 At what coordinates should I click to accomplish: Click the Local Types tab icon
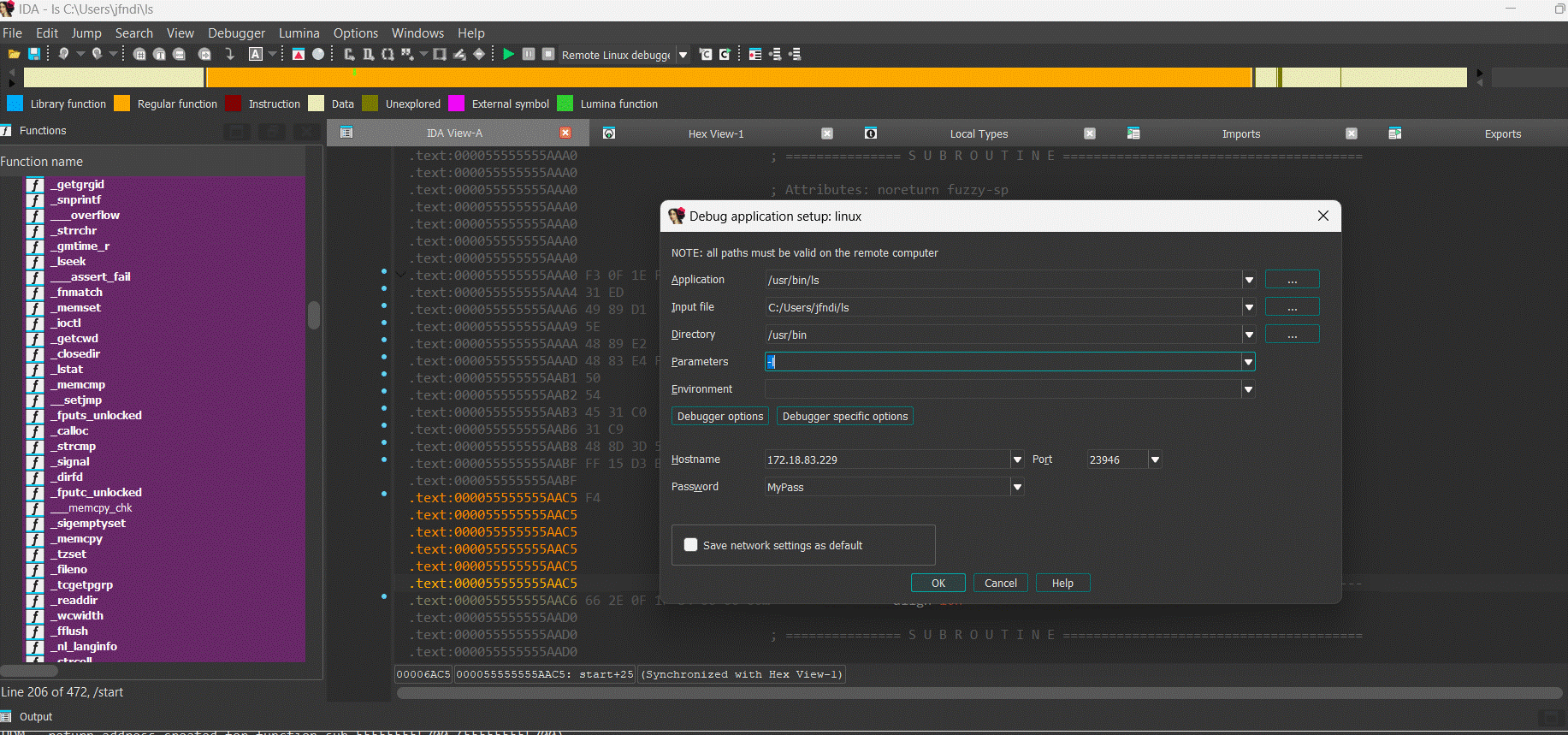click(x=871, y=133)
